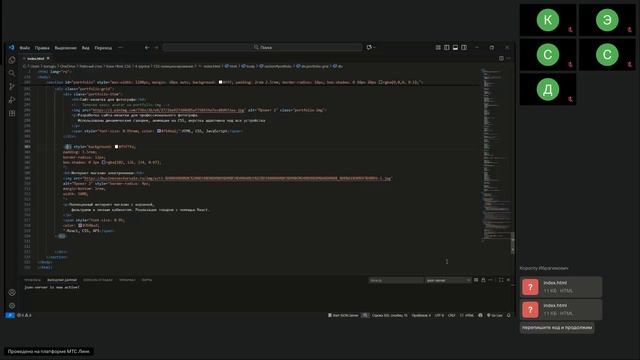This screenshot has width=640, height=360.
Task: Open the second index.html attachment in chat
Action: tap(561, 309)
